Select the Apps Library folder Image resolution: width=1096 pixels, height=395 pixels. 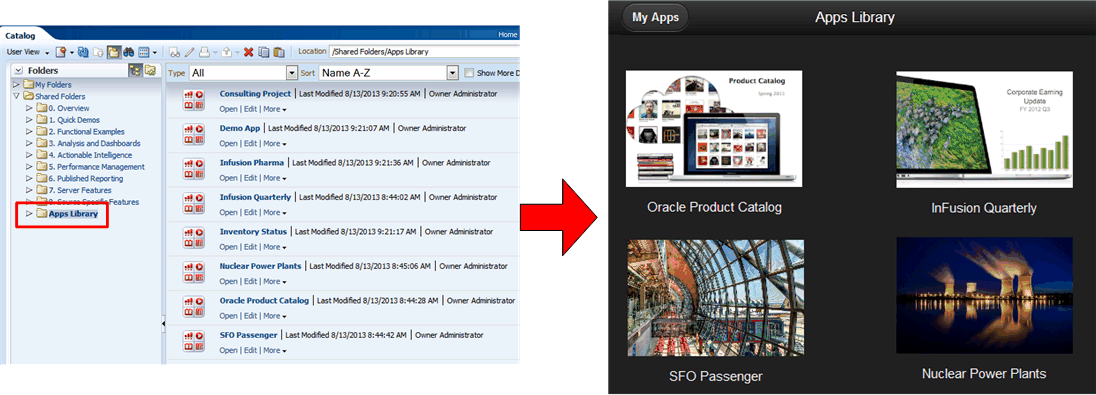pyautogui.click(x=73, y=214)
